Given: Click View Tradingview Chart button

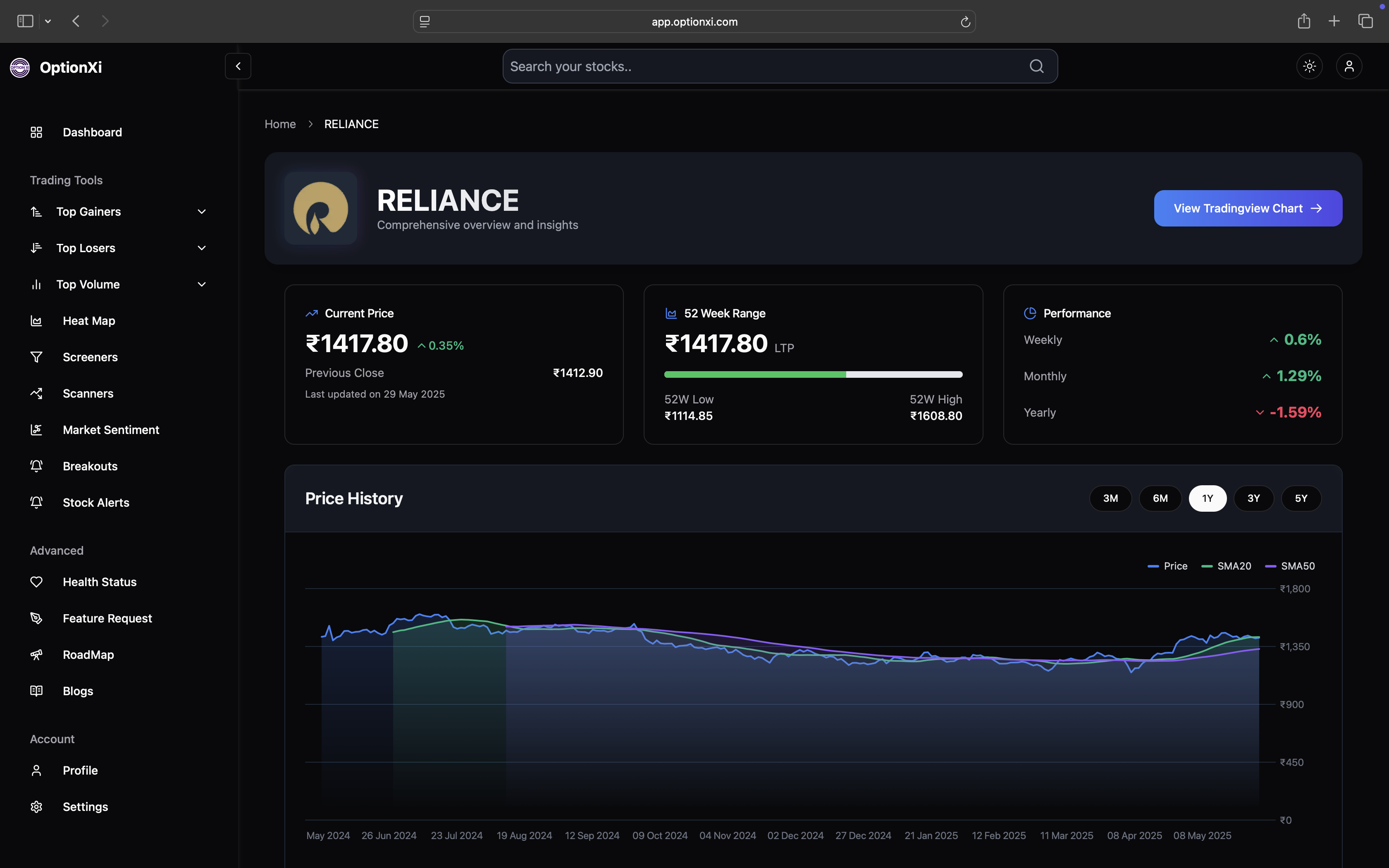Looking at the screenshot, I should pos(1247,208).
